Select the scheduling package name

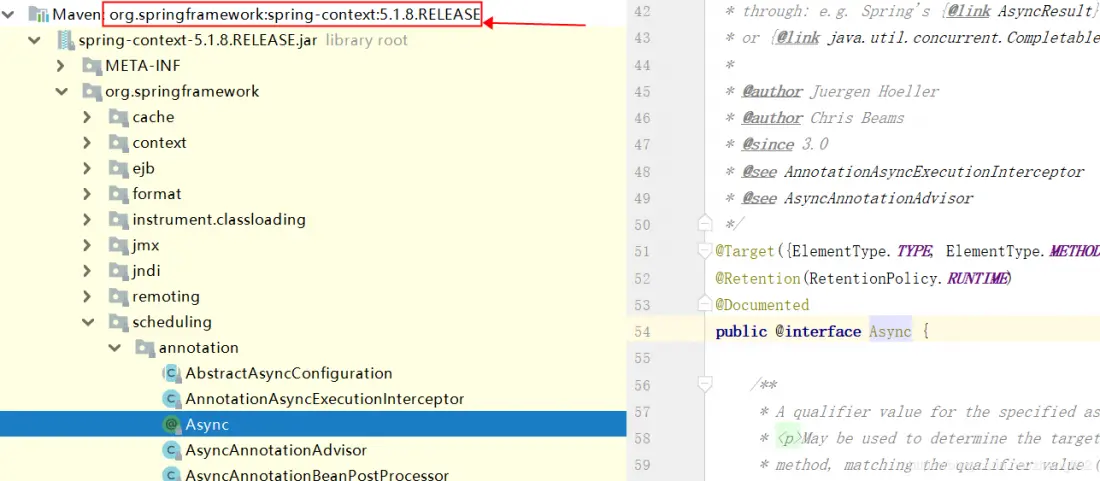(172, 323)
